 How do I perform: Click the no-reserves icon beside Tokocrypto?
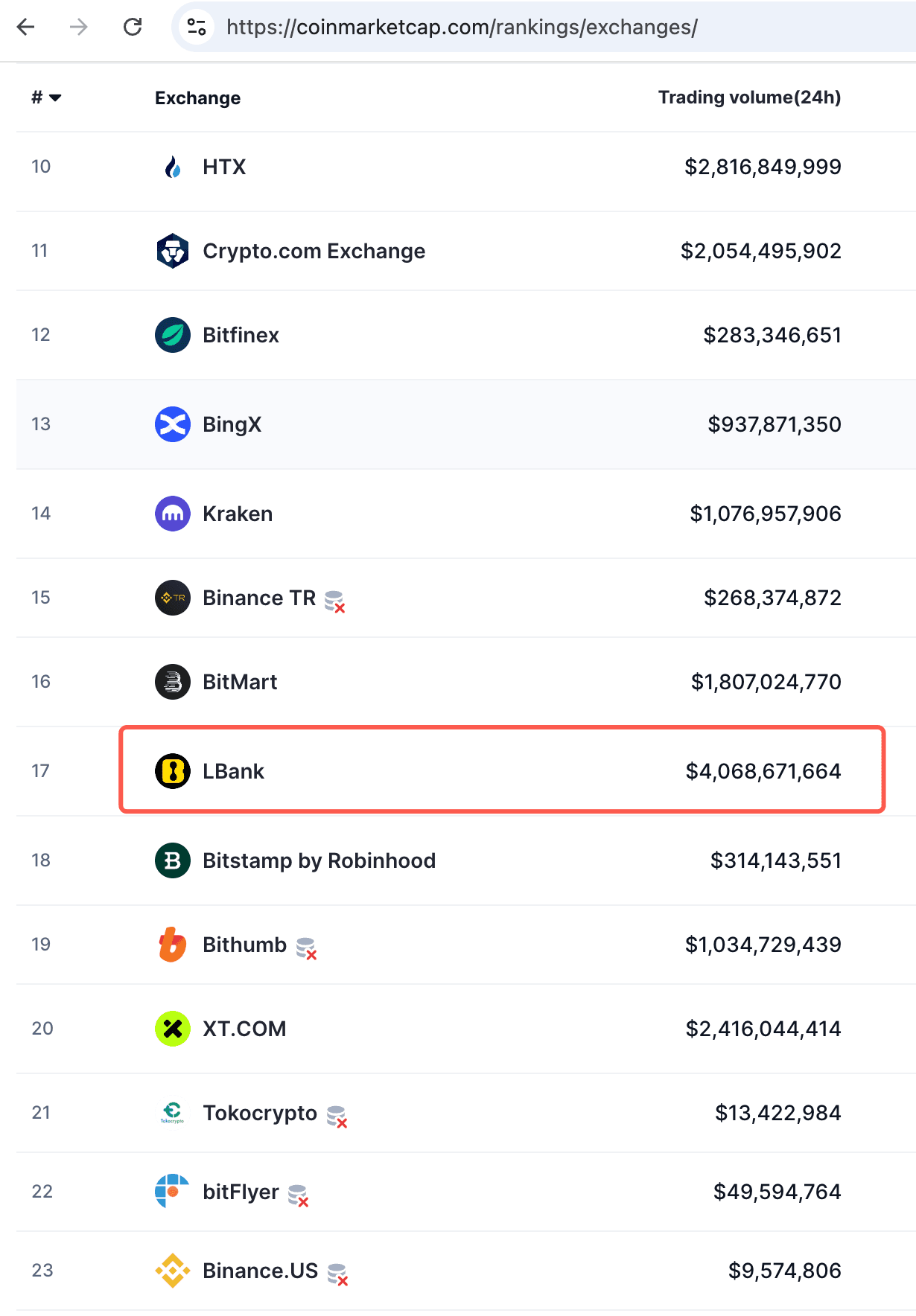(337, 1116)
